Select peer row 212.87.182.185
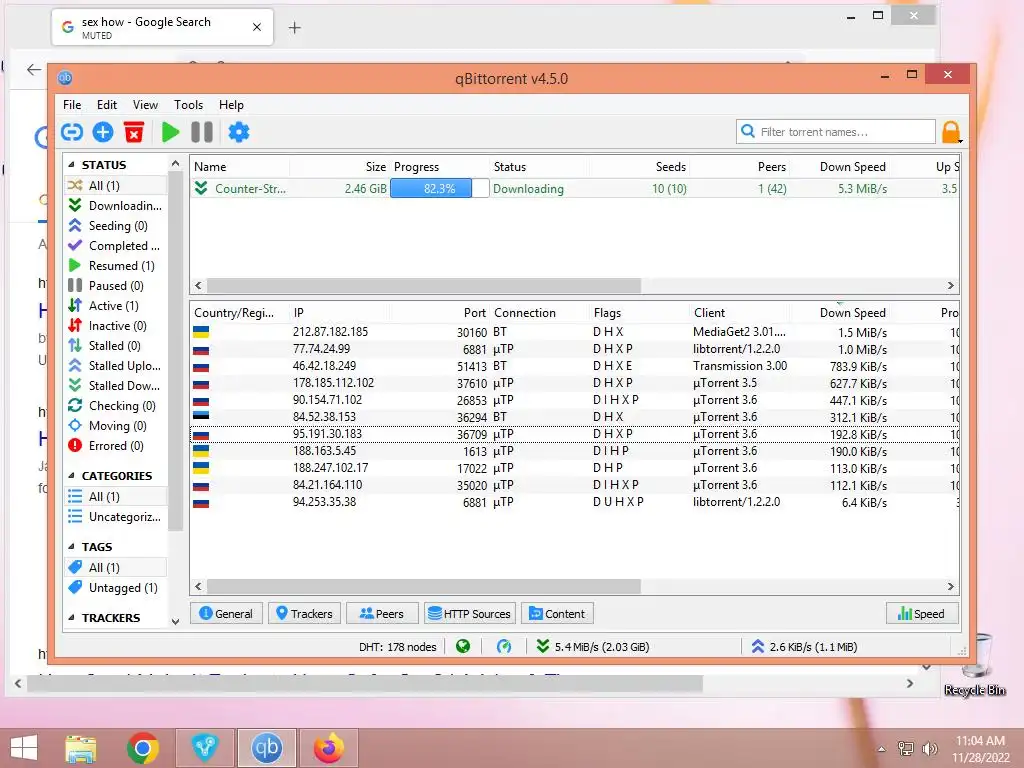The image size is (1024, 768). tap(575, 332)
